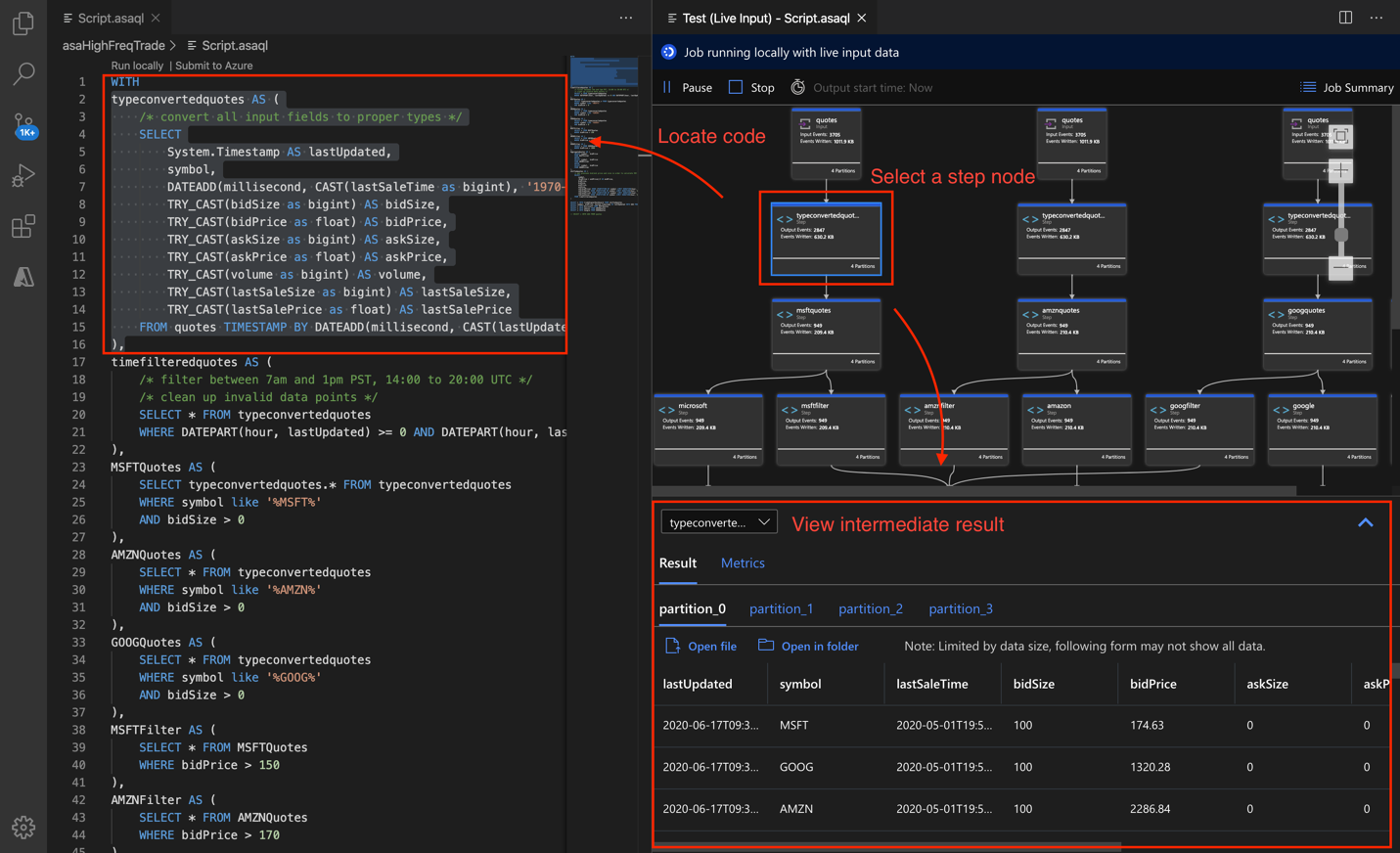The width and height of the screenshot is (1400, 853).
Task: Select the partition_2 tab
Action: (871, 608)
